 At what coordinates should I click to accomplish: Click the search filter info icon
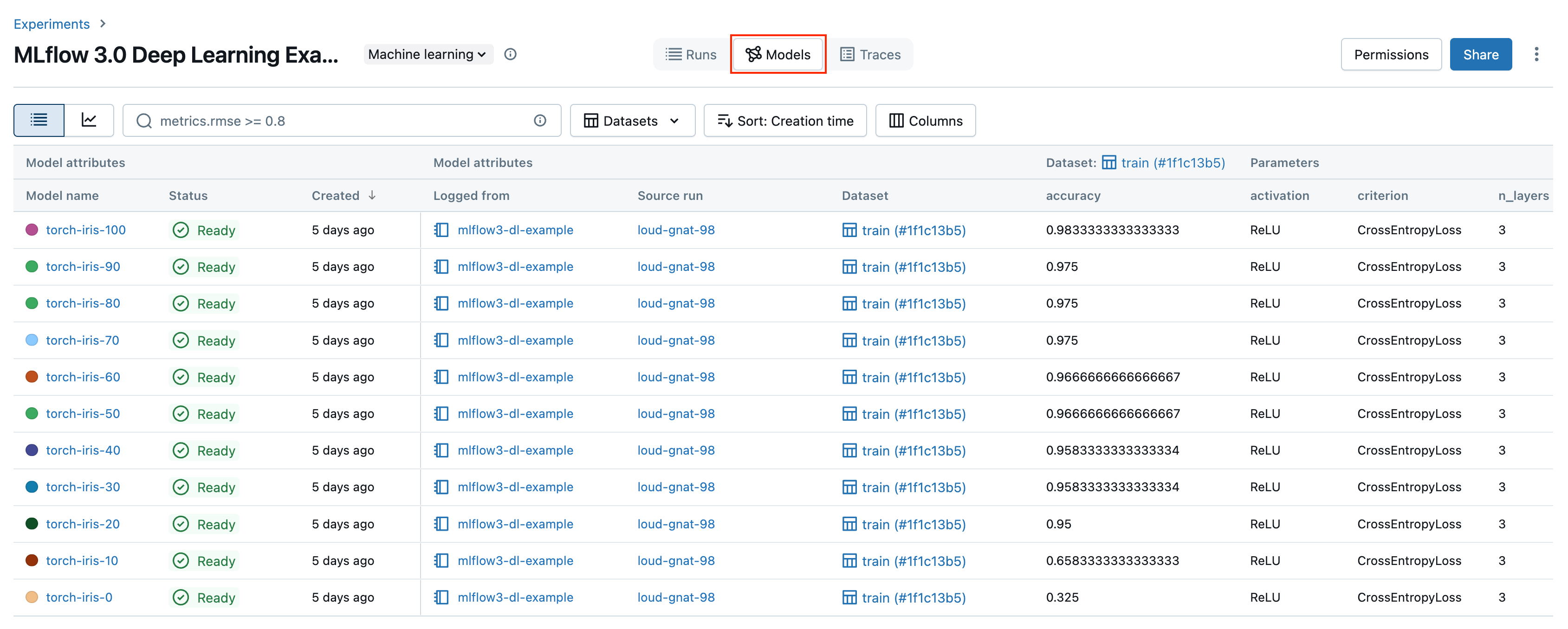click(540, 121)
